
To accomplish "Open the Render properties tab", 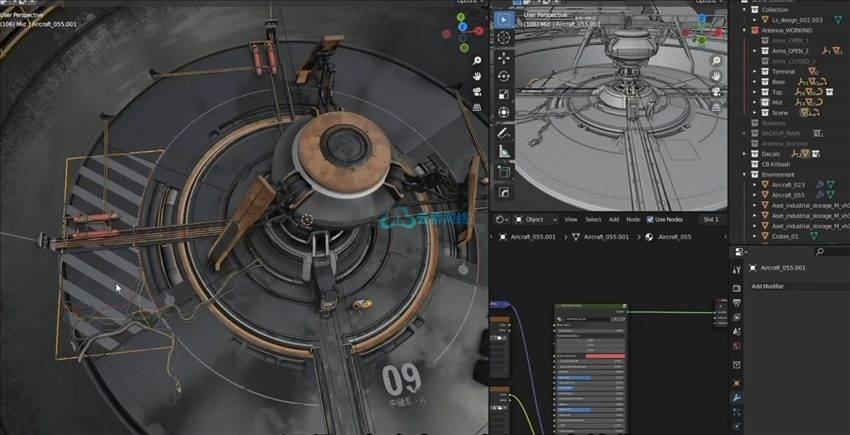I will click(x=736, y=288).
